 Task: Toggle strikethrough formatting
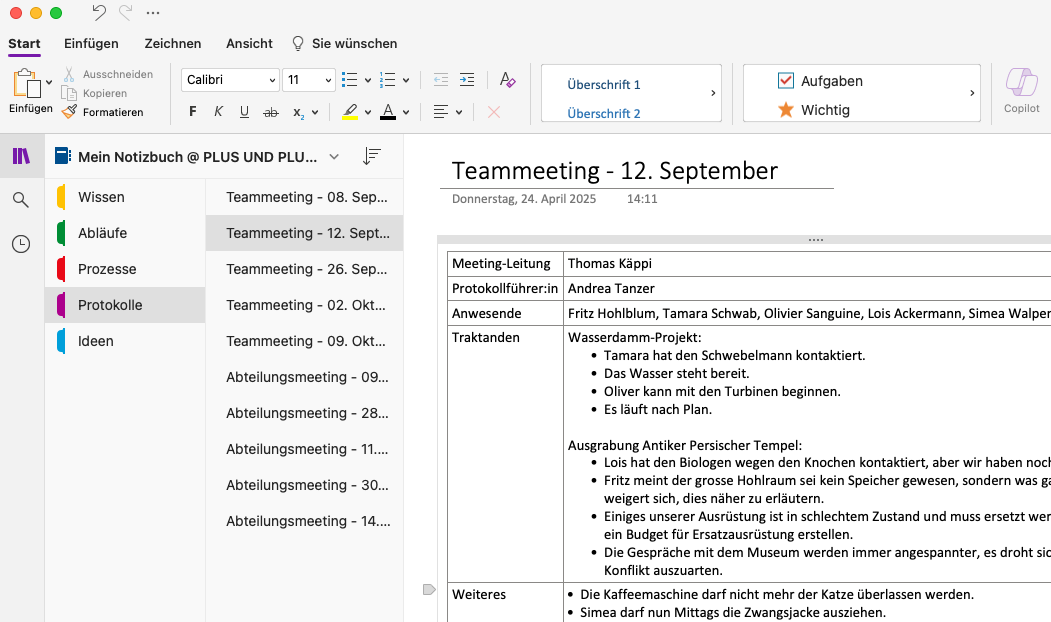(270, 112)
